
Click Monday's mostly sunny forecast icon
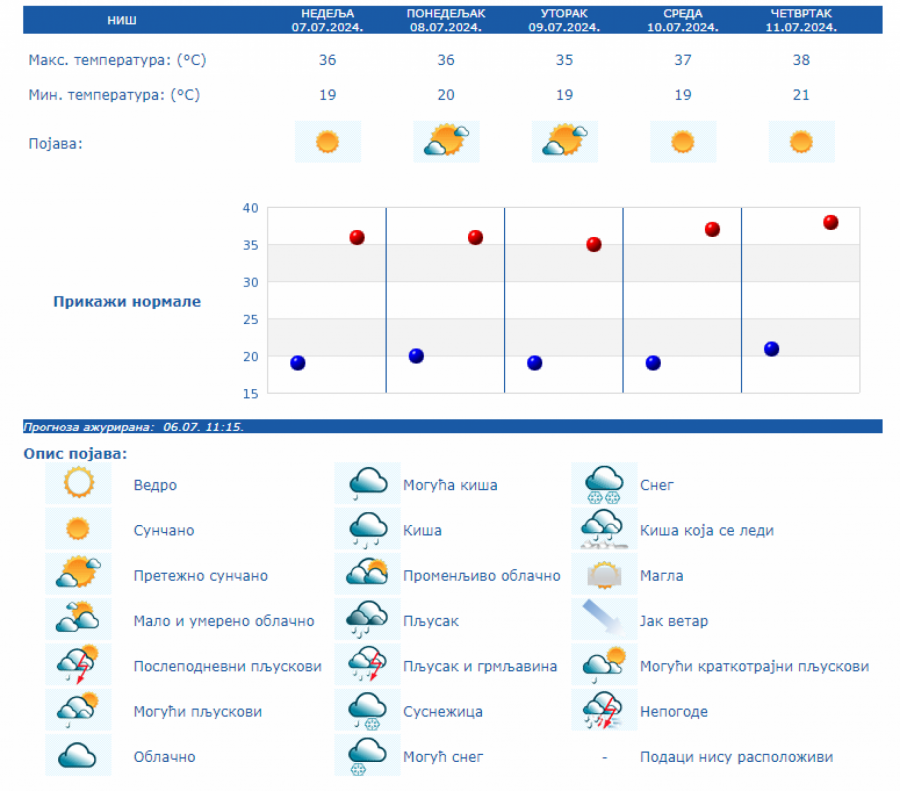click(446, 142)
